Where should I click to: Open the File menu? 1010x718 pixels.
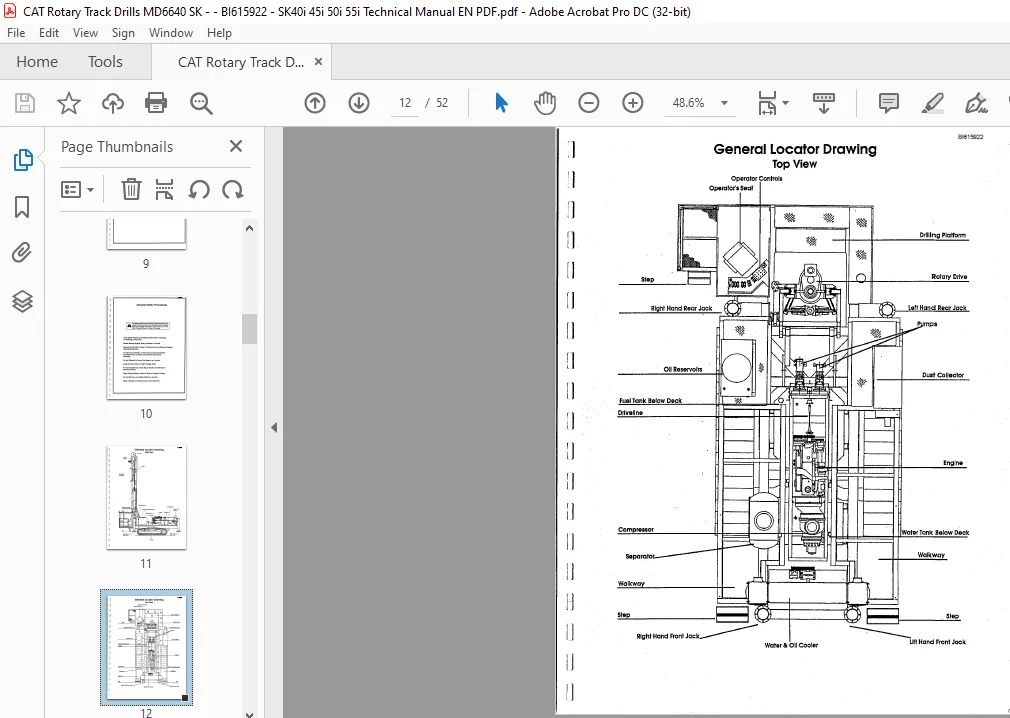click(x=16, y=33)
